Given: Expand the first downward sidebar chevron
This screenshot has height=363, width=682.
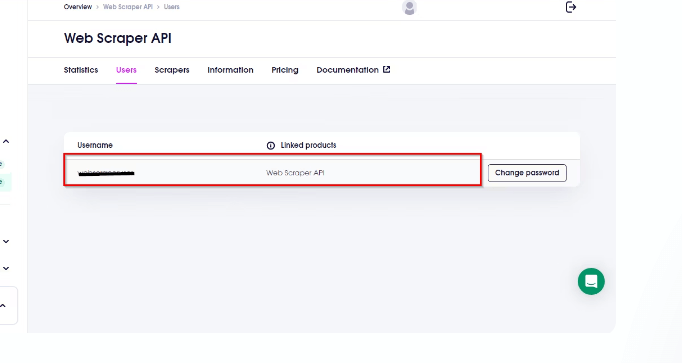Looking at the screenshot, I should pyautogui.click(x=6, y=241).
